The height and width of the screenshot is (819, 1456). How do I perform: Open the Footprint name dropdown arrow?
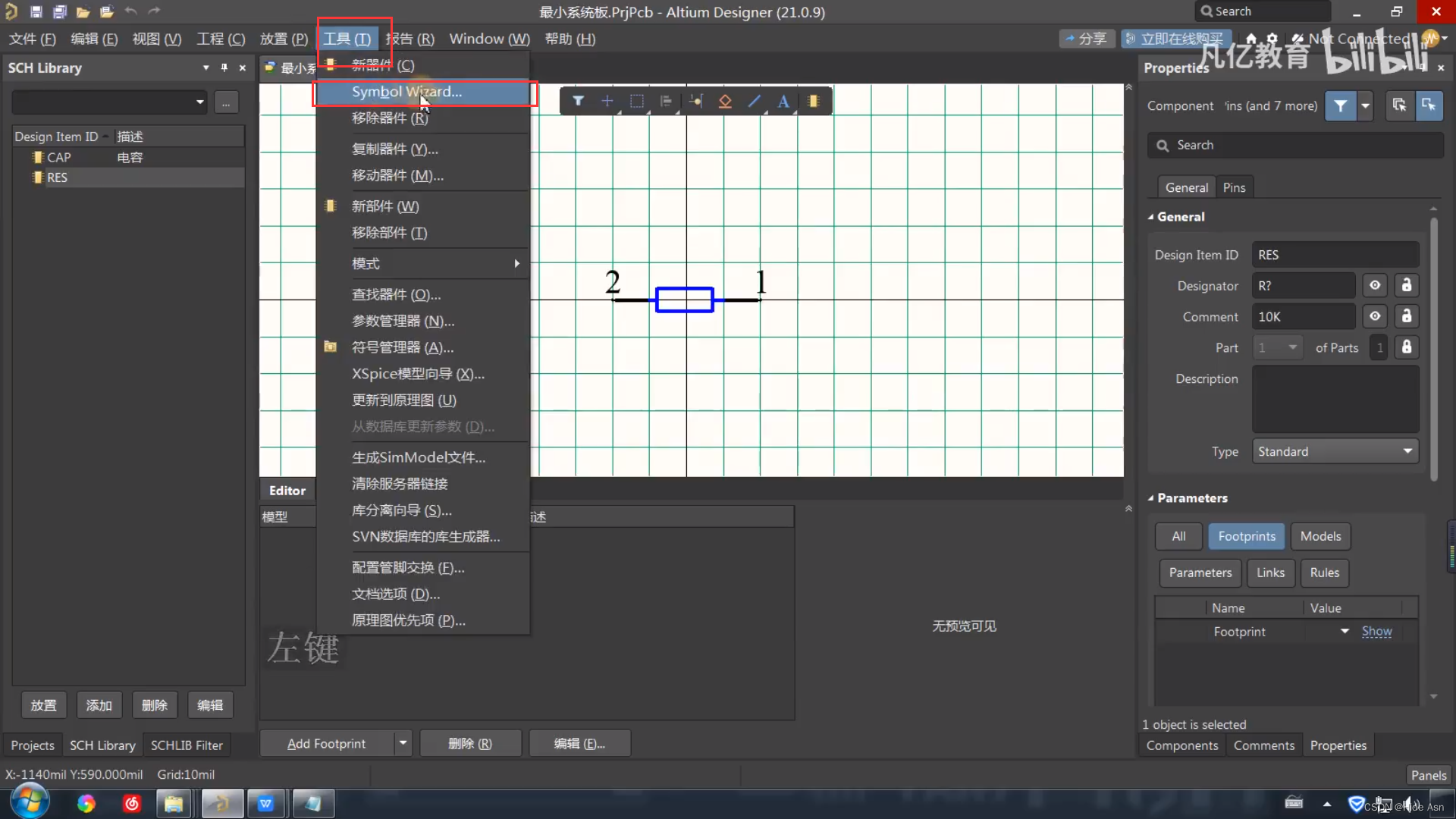(1345, 631)
